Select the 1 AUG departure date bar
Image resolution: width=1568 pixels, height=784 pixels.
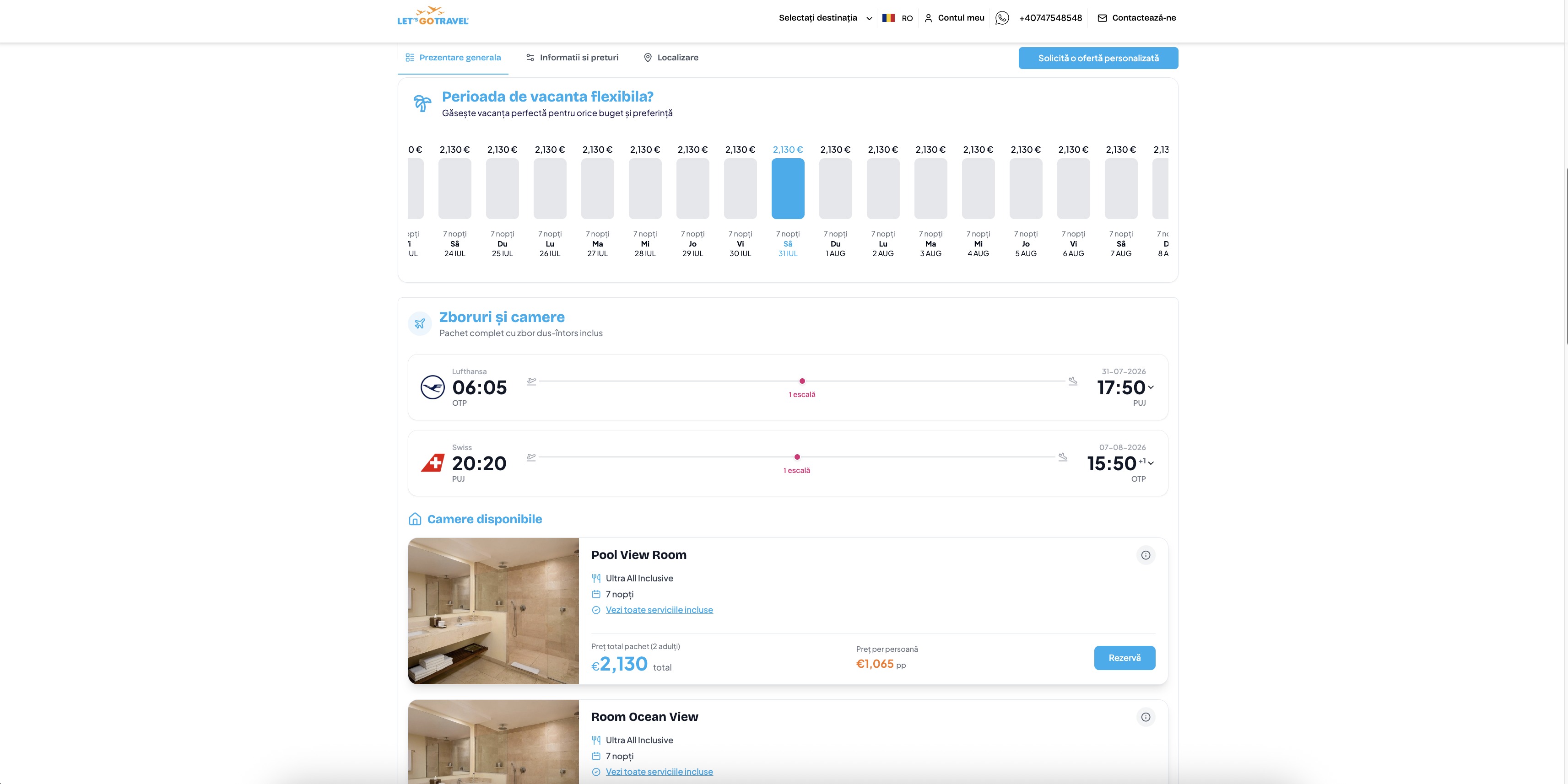(x=835, y=188)
